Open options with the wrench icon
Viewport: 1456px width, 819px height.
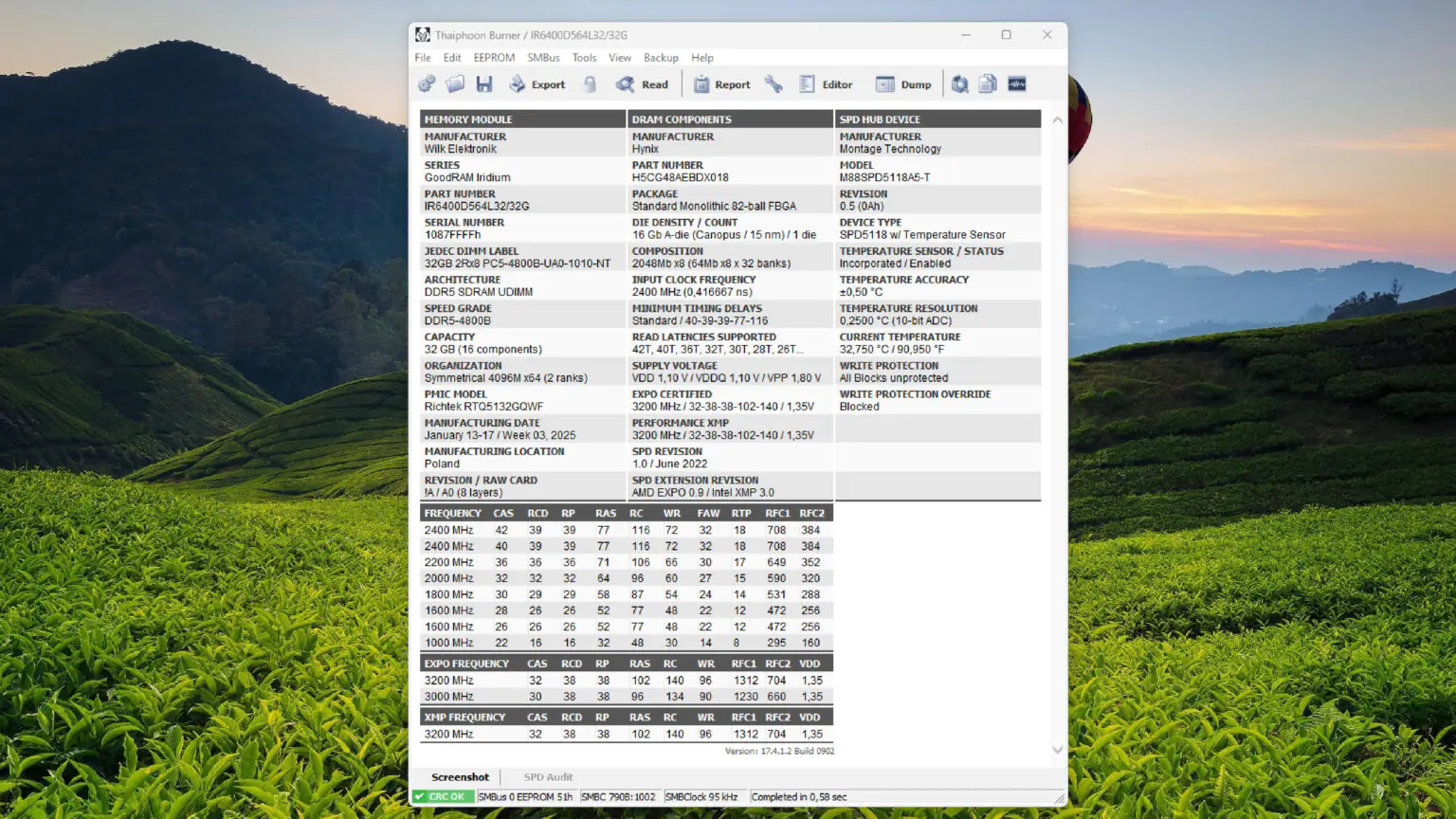pyautogui.click(x=773, y=83)
